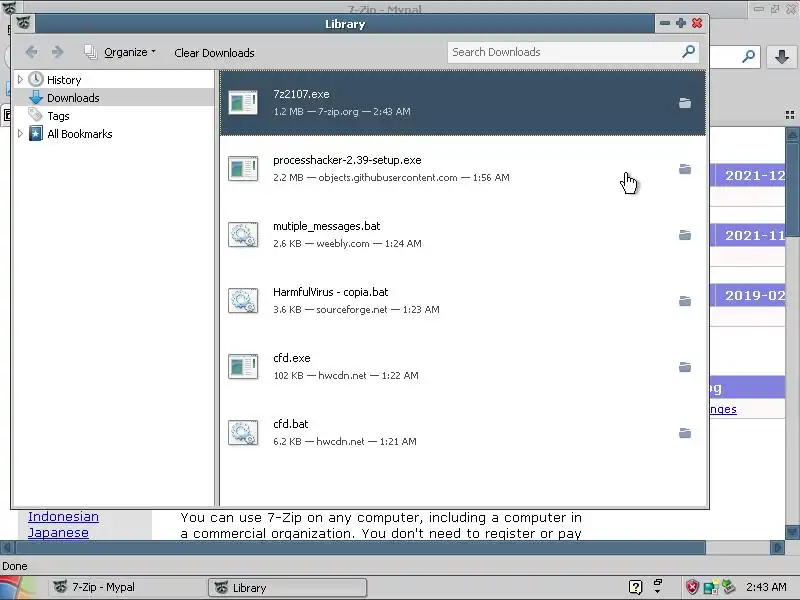Open containing folder for mutiple_messages.bat
This screenshot has height=600, width=800.
[x=685, y=235]
